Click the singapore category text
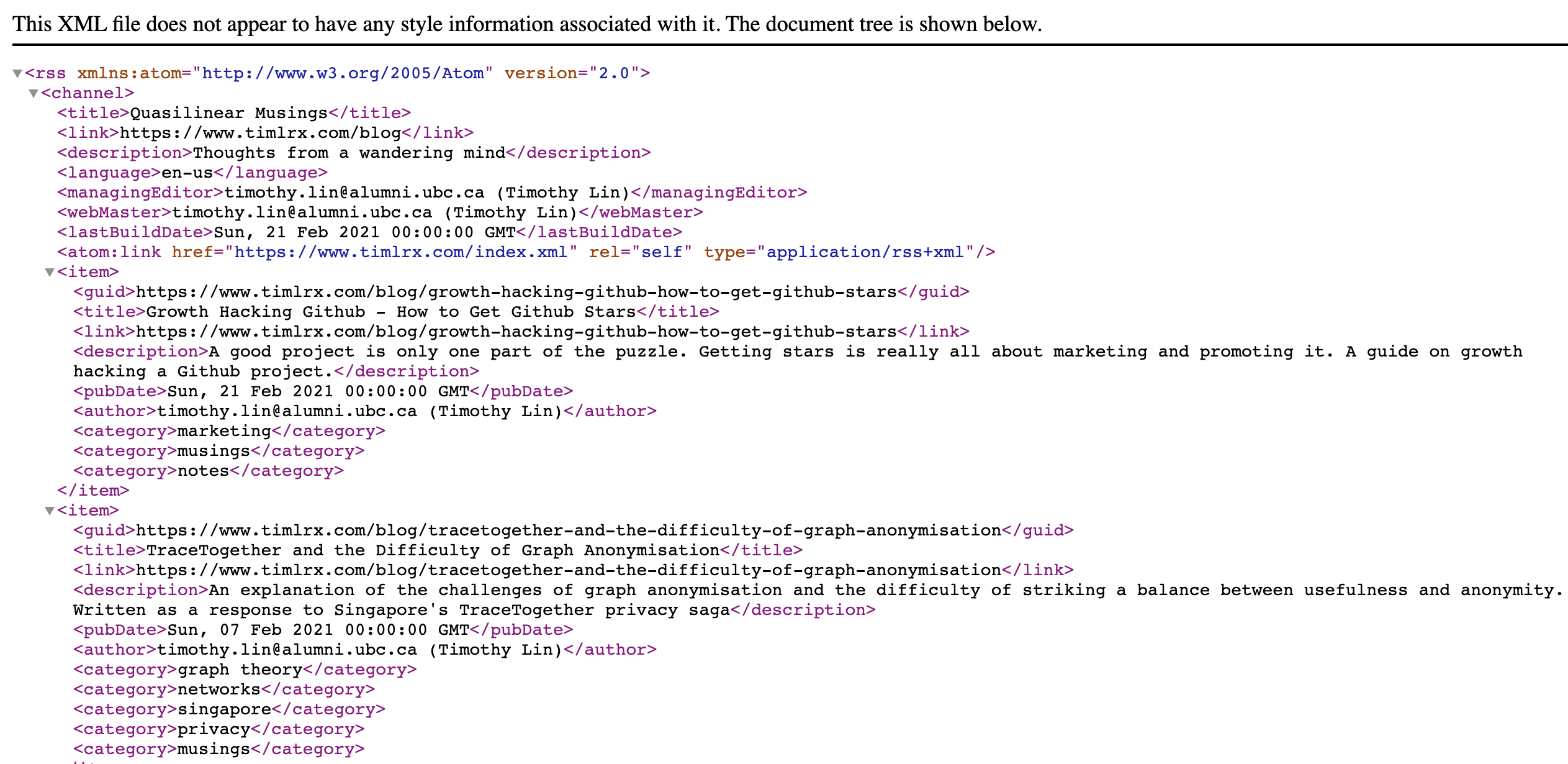The width and height of the screenshot is (1568, 764). tap(224, 709)
